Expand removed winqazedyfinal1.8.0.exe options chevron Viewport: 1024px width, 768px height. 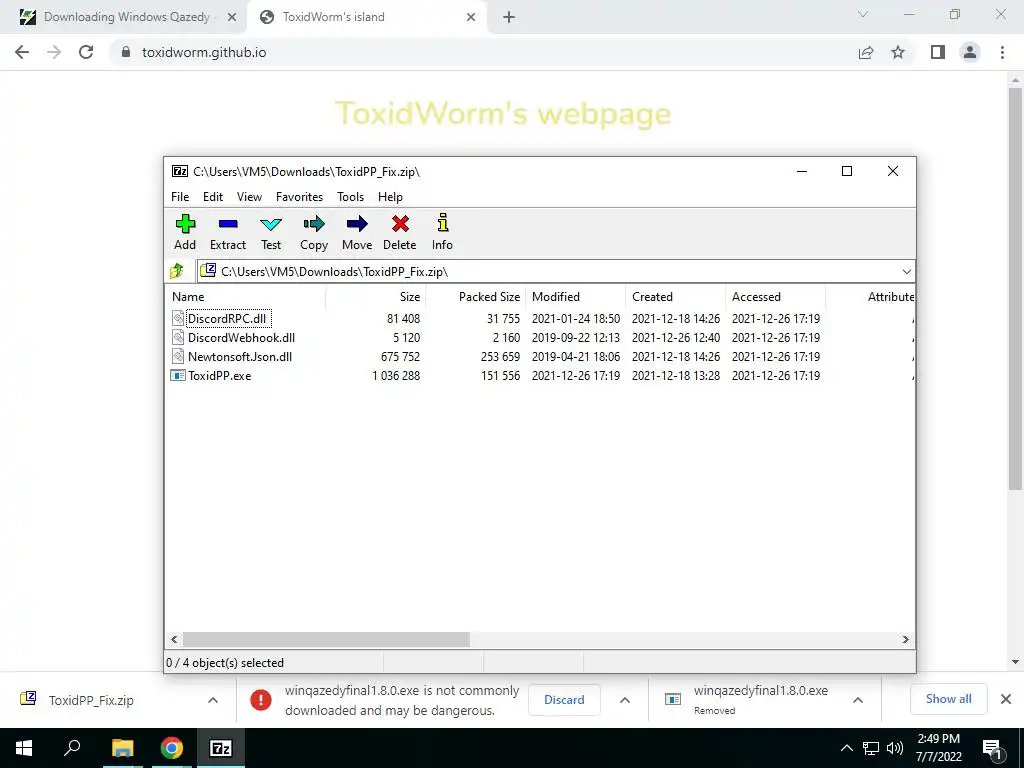coord(858,700)
